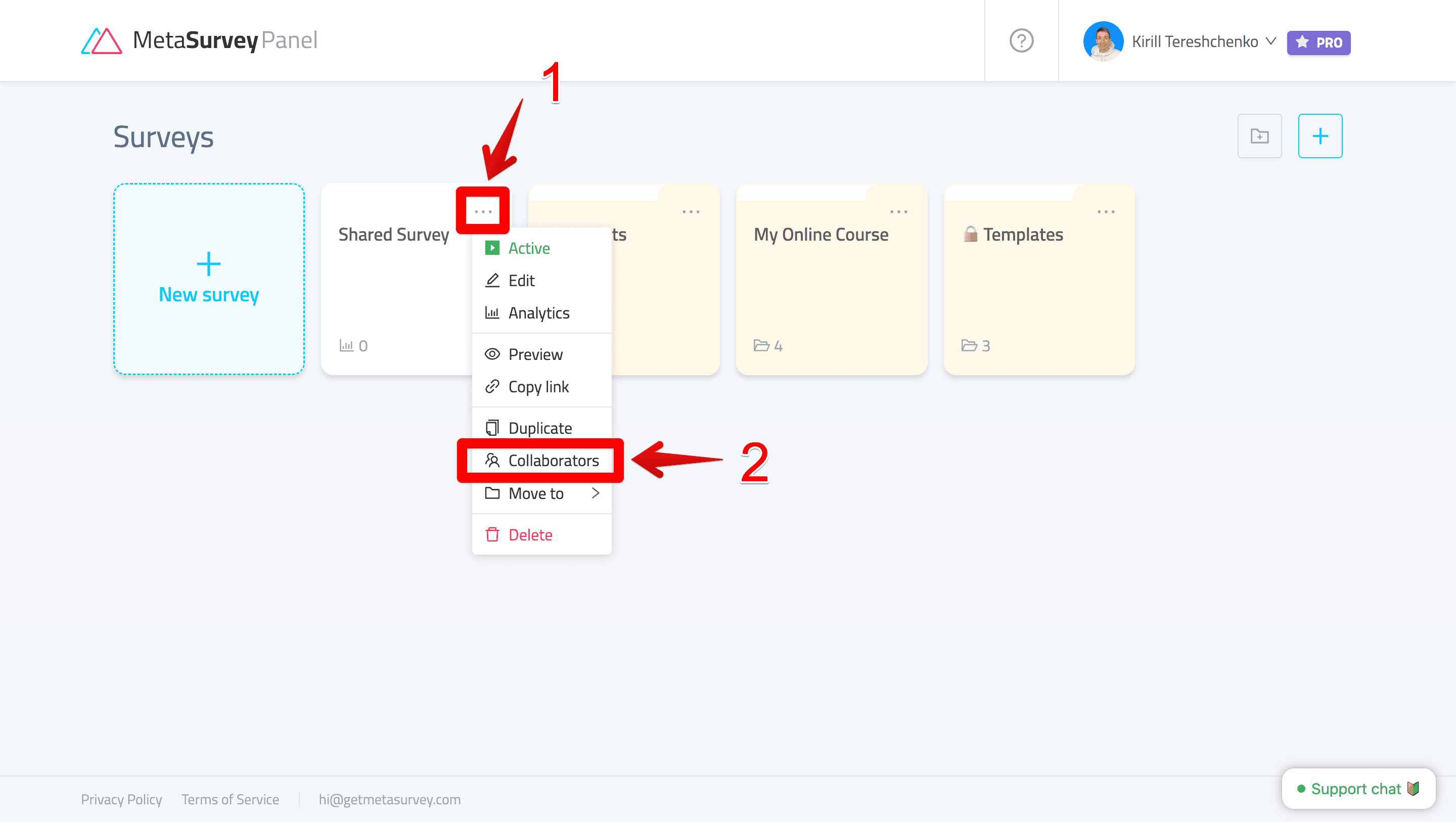Toggle the Active survey status
The height and width of the screenshot is (822, 1456).
(529, 247)
